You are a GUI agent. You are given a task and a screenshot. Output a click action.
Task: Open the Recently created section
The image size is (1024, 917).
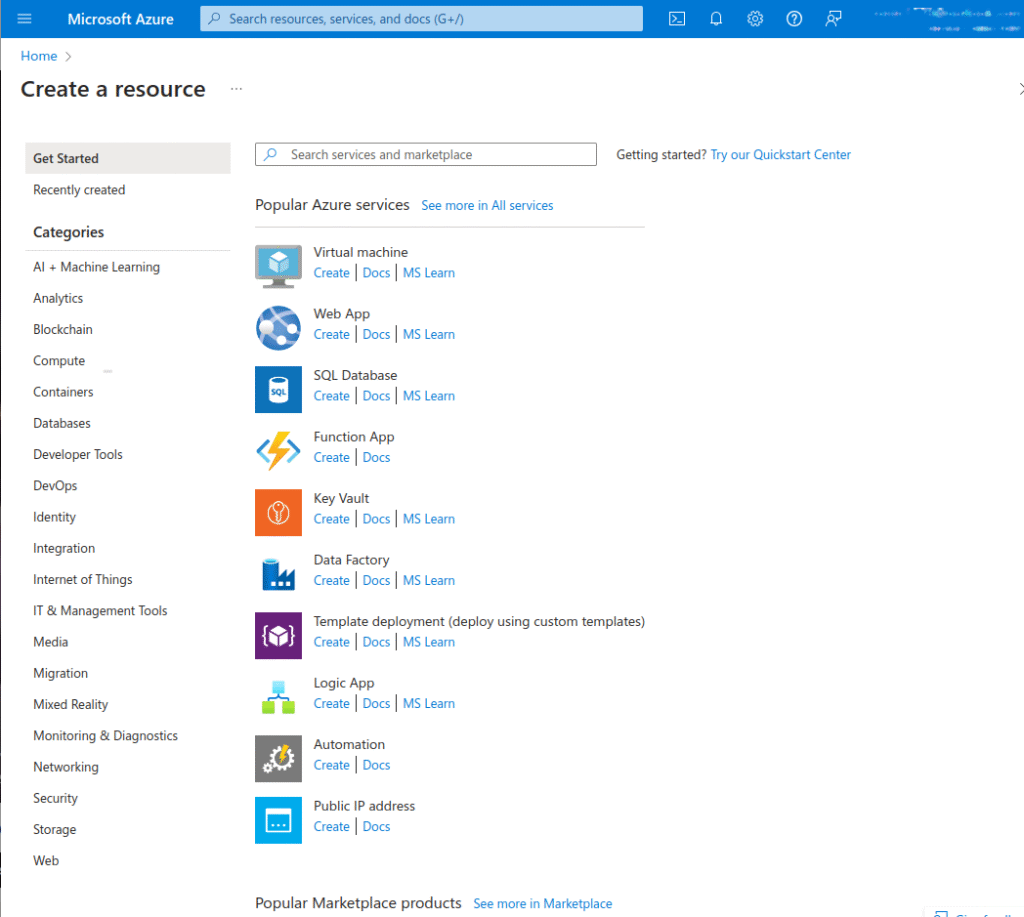(79, 190)
